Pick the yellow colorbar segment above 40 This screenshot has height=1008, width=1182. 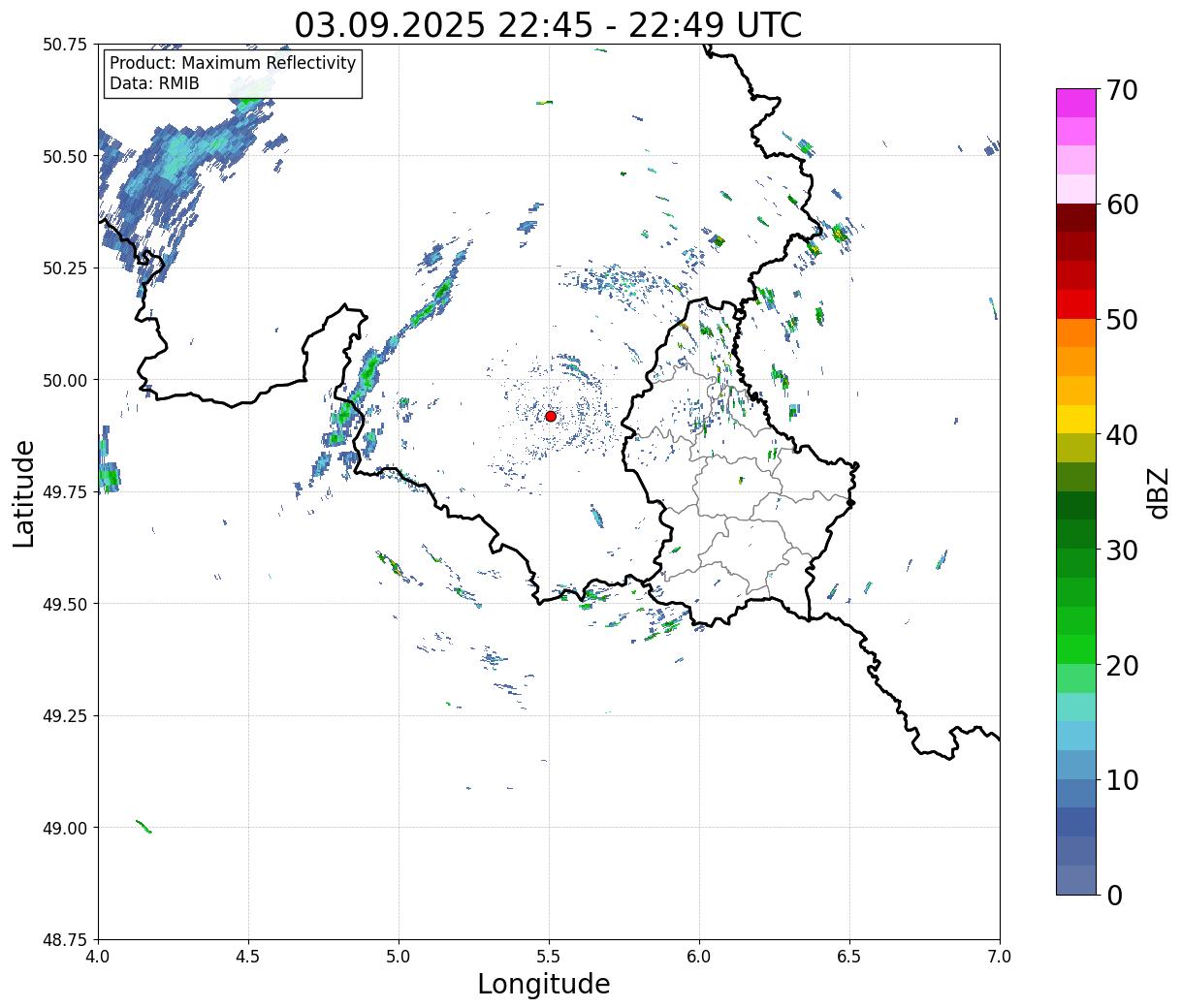coord(1076,419)
